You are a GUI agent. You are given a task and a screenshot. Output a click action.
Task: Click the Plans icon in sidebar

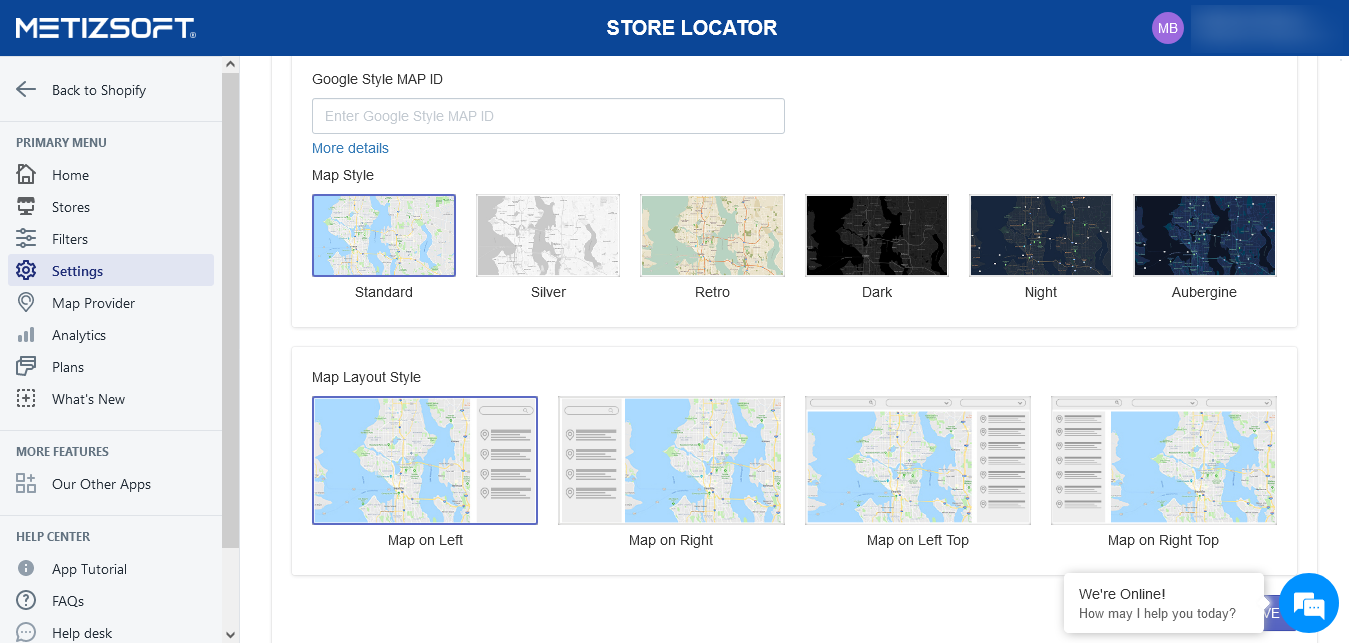click(x=26, y=367)
